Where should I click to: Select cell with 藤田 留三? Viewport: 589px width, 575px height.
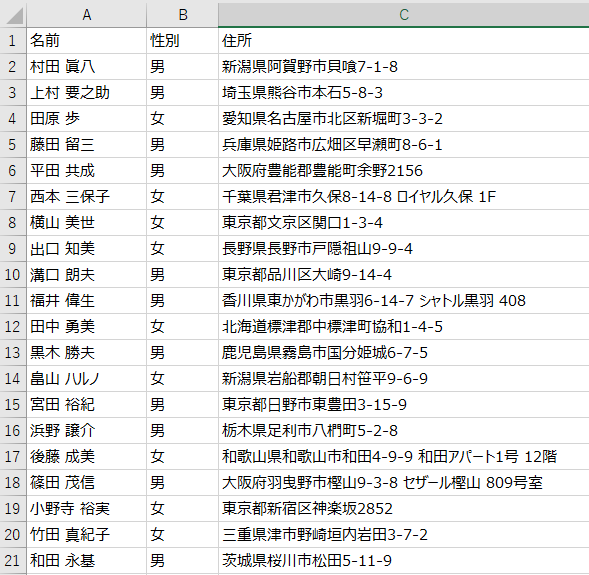(x=86, y=145)
